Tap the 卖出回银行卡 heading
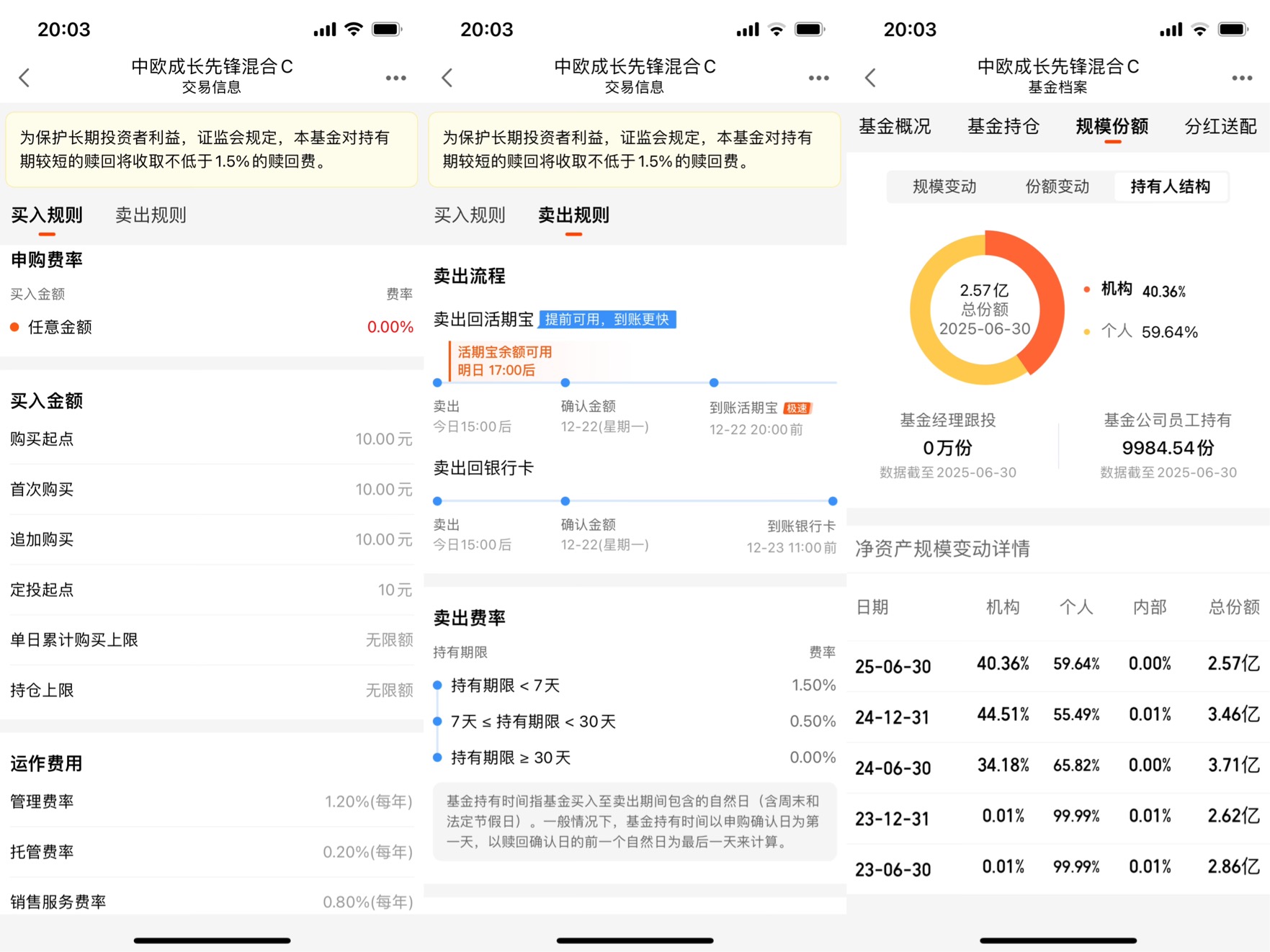 point(483,468)
